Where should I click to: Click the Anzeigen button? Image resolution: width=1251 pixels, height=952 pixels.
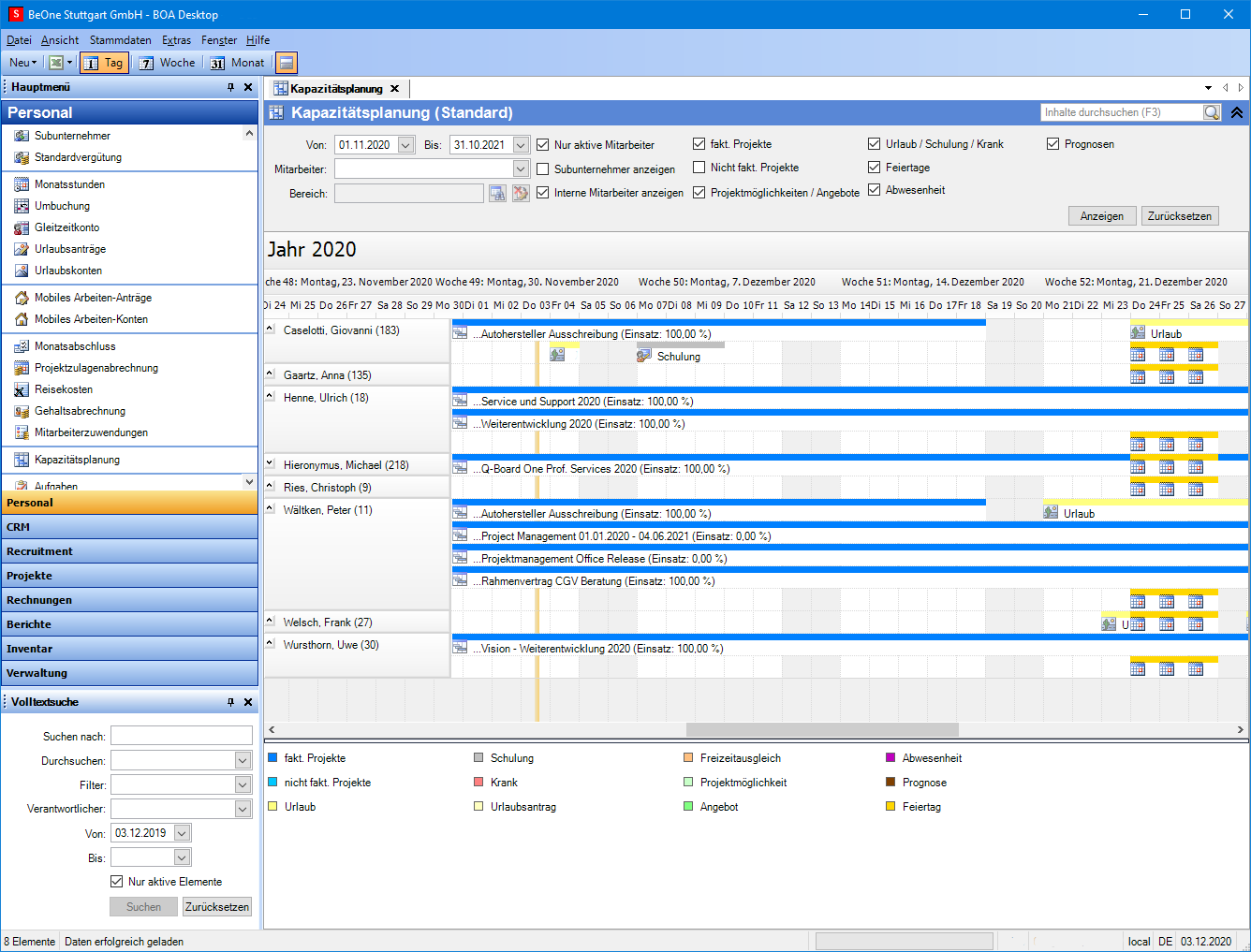click(x=1102, y=216)
